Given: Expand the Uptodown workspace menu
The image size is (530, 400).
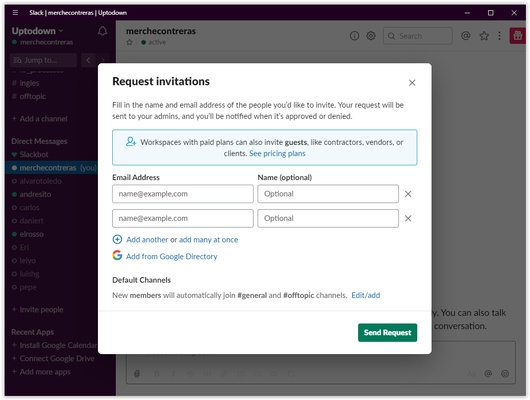Looking at the screenshot, I should tap(38, 31).
